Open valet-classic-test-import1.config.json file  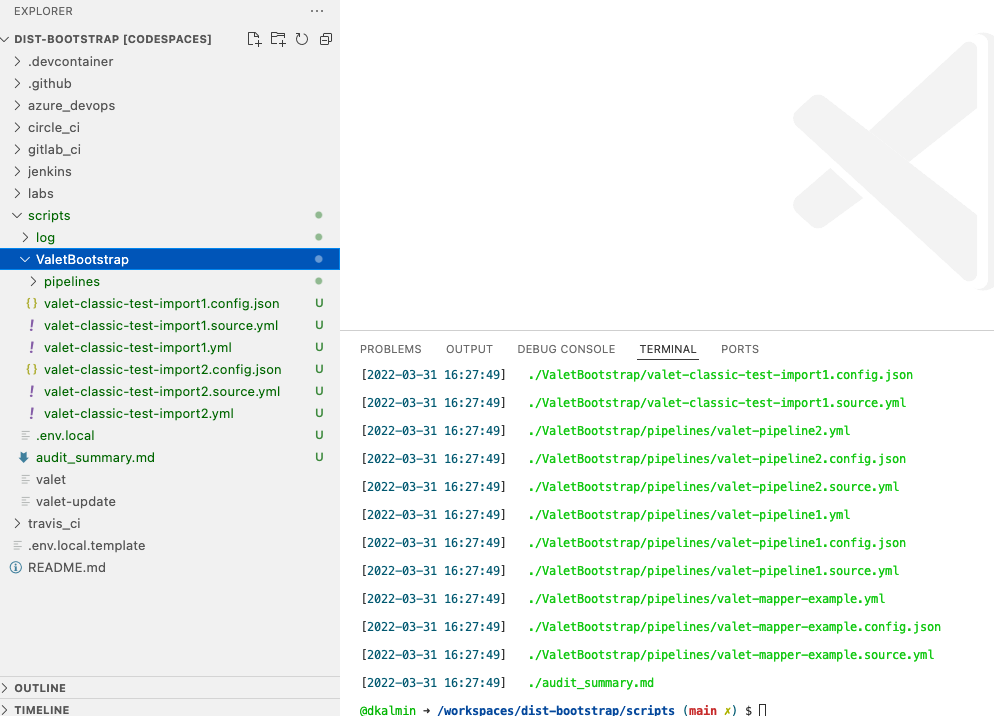click(162, 303)
